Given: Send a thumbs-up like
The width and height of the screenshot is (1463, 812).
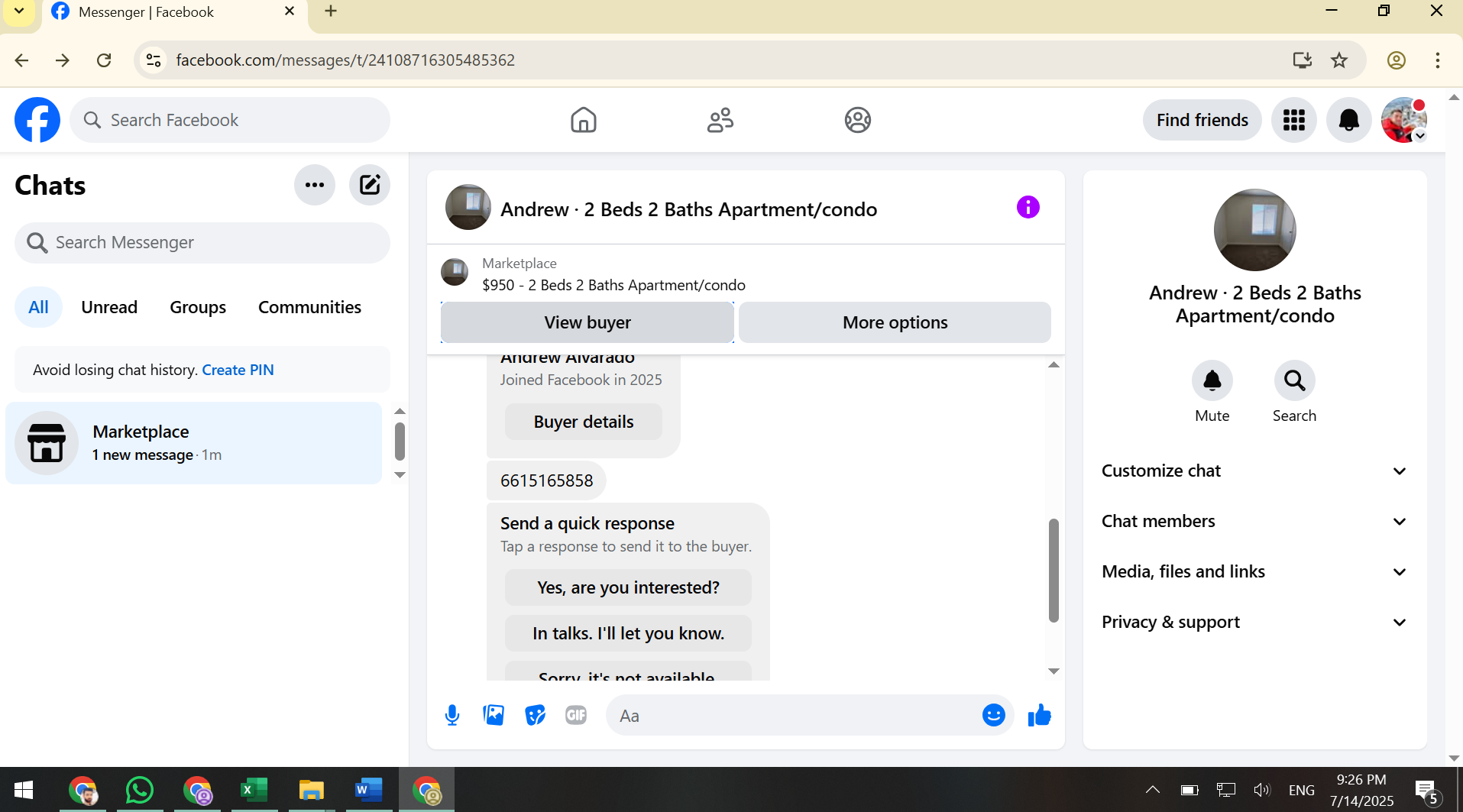Looking at the screenshot, I should (x=1039, y=716).
